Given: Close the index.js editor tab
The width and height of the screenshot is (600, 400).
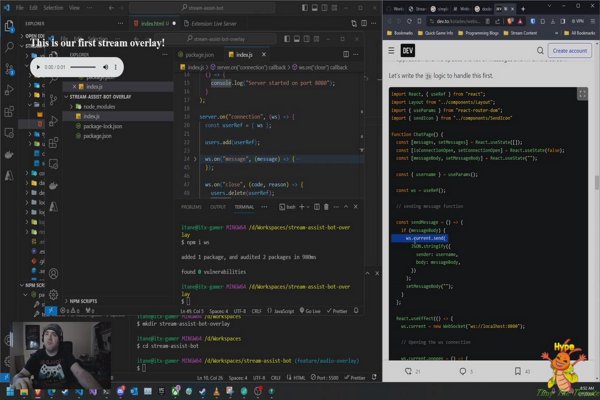Looking at the screenshot, I should pyautogui.click(x=264, y=54).
